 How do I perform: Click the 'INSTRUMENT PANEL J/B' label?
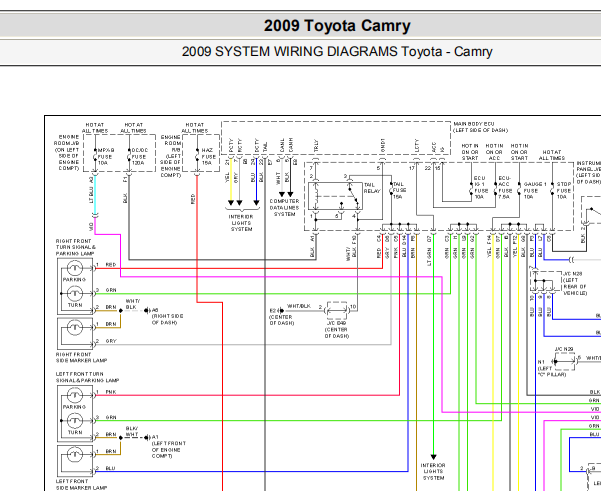pos(589,172)
